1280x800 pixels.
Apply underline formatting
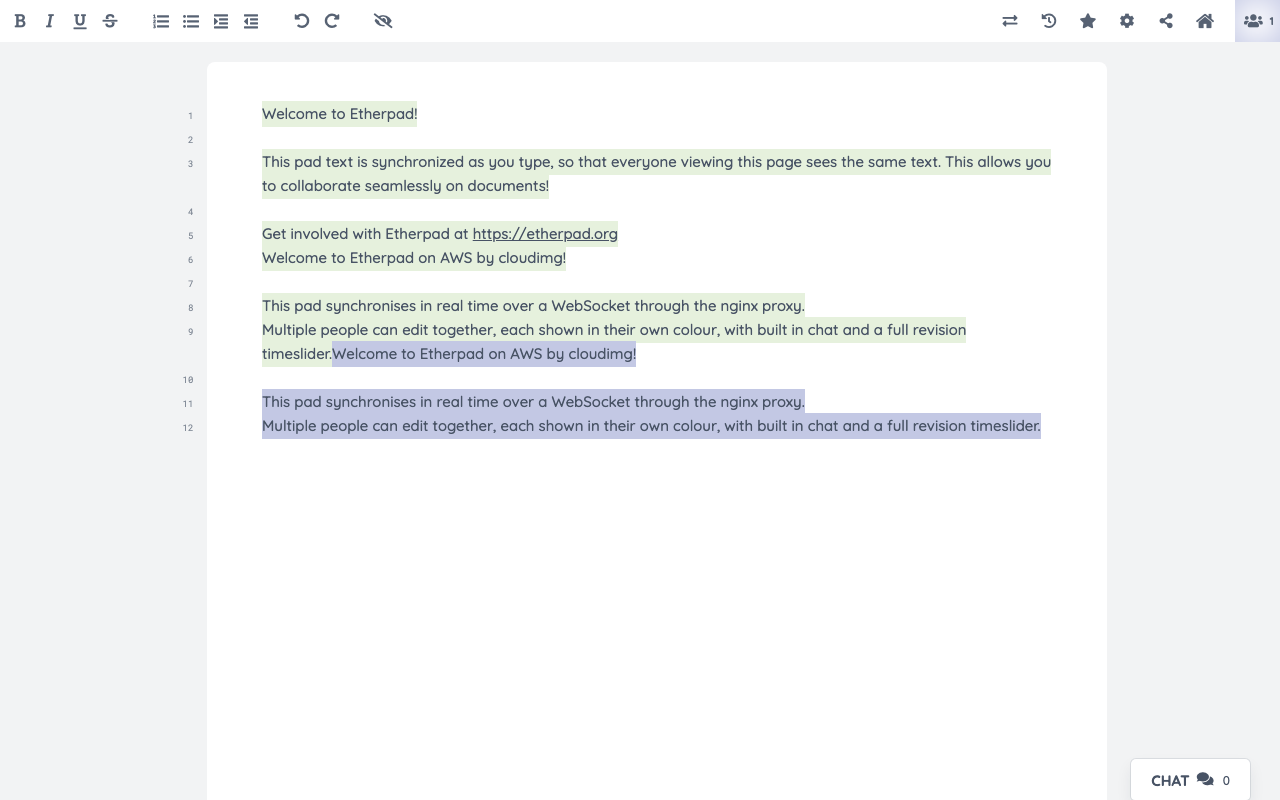tap(80, 21)
